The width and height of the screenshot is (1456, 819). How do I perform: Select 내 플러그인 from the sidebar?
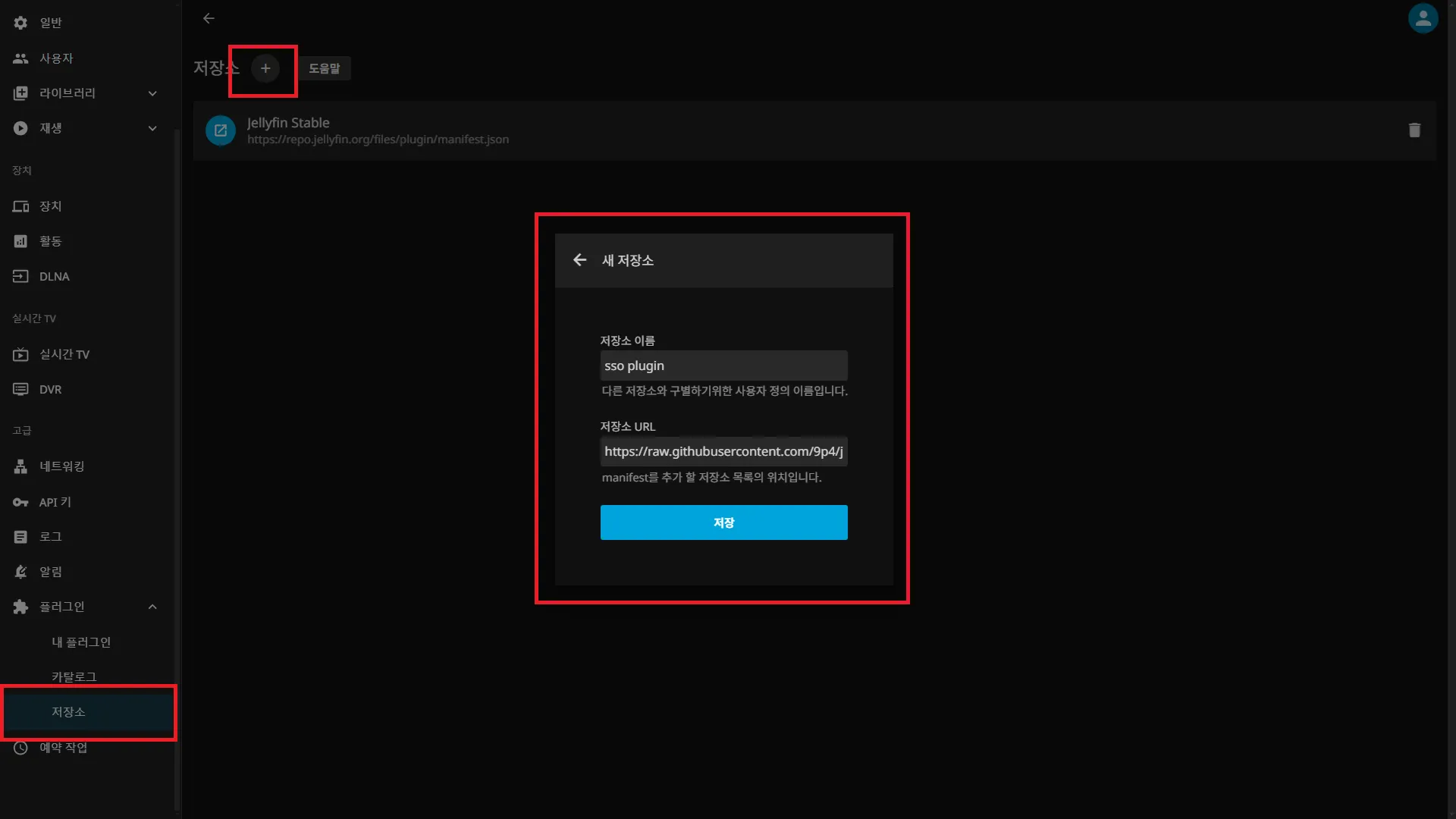tap(80, 642)
